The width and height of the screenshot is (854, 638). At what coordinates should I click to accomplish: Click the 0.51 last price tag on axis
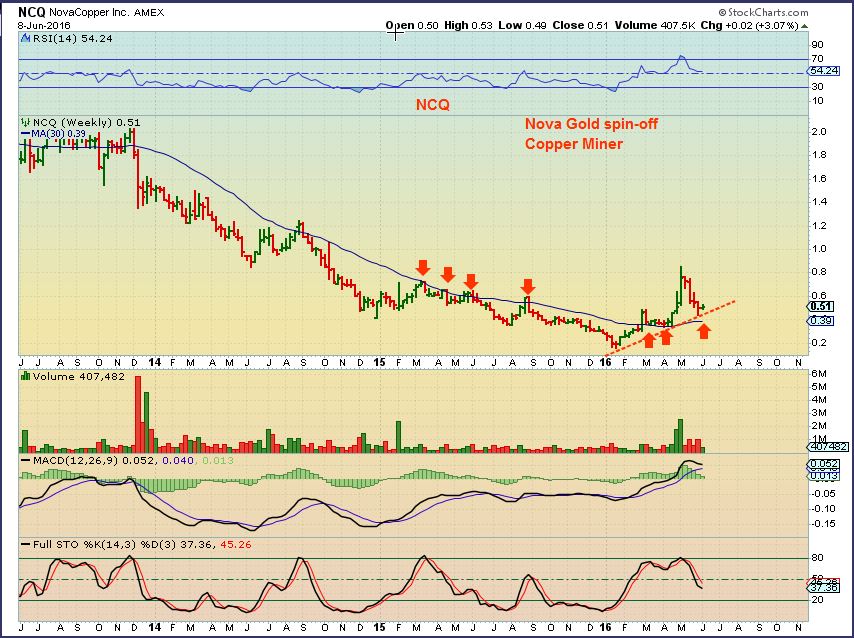click(x=821, y=306)
